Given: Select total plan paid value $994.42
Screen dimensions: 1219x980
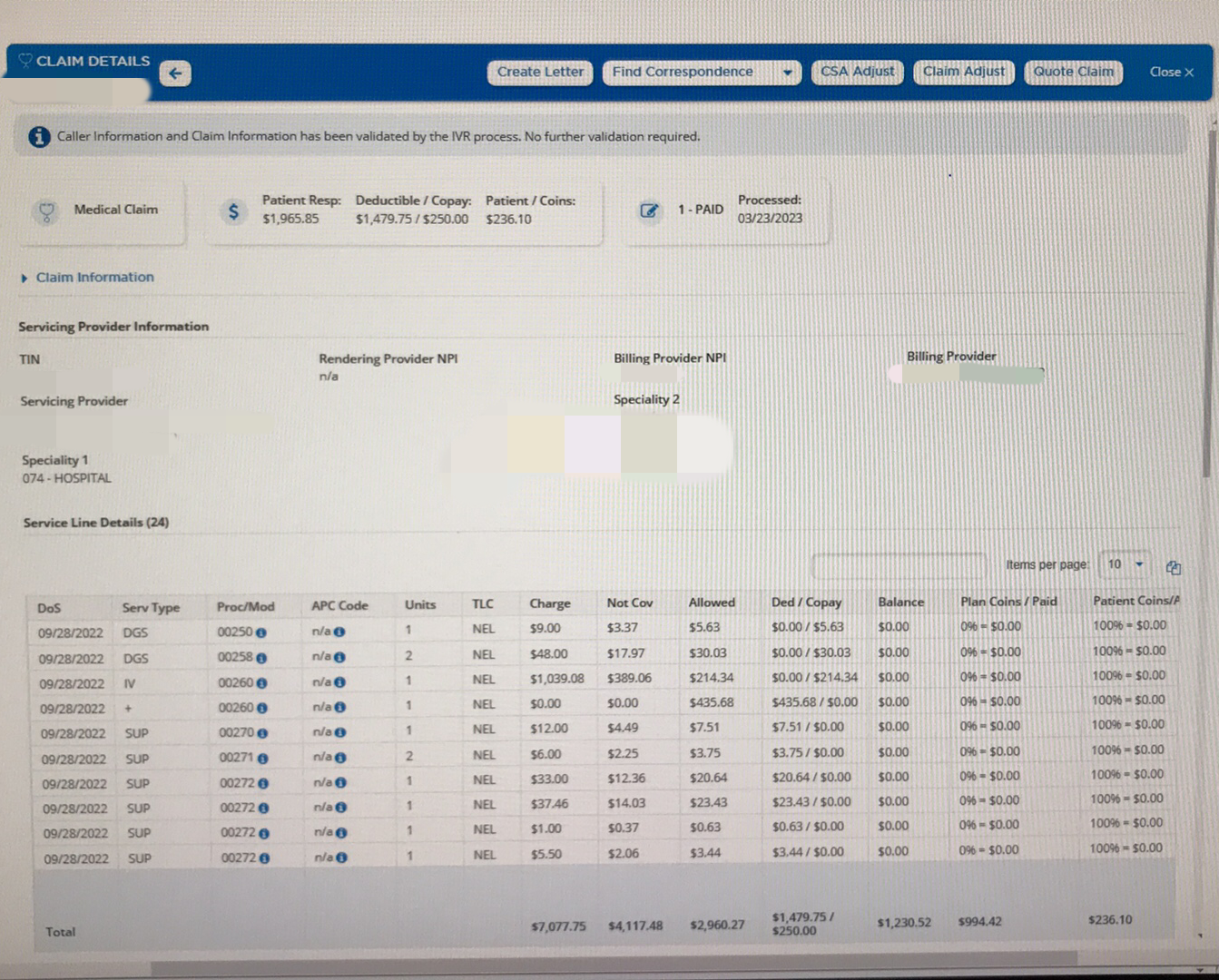Looking at the screenshot, I should (980, 921).
